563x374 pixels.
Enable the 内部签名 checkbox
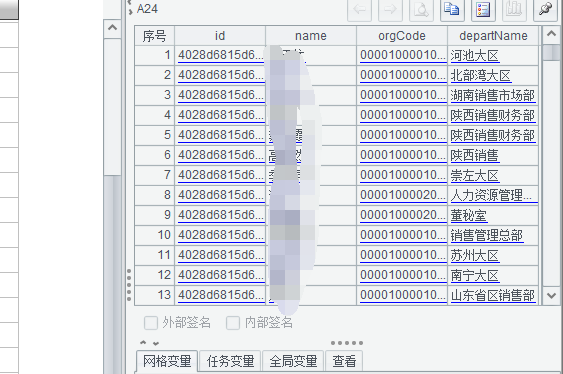[233, 323]
